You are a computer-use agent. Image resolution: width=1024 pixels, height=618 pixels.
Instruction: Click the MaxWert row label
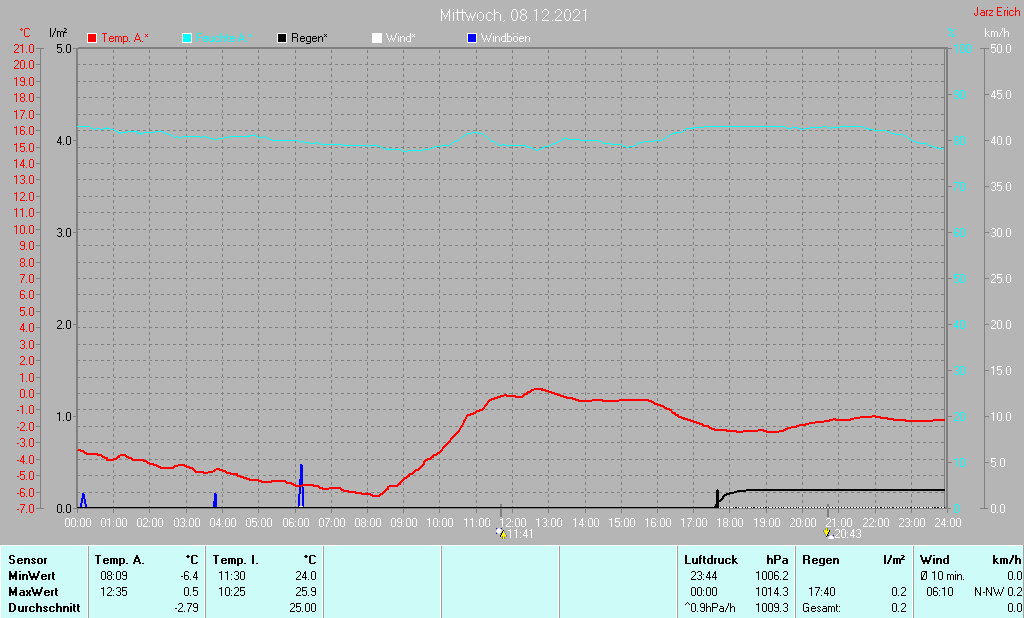point(33,592)
